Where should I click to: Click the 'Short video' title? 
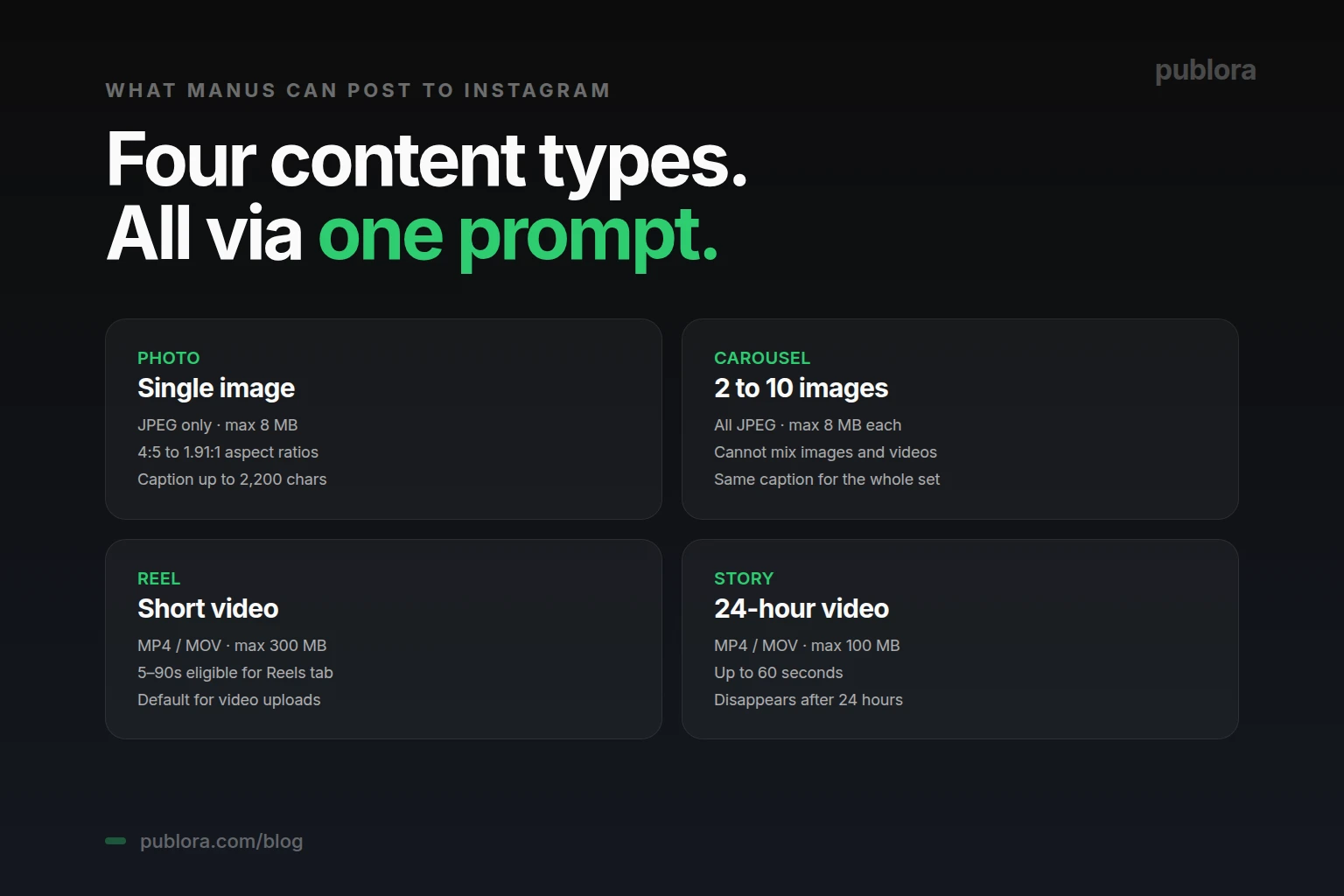point(208,608)
